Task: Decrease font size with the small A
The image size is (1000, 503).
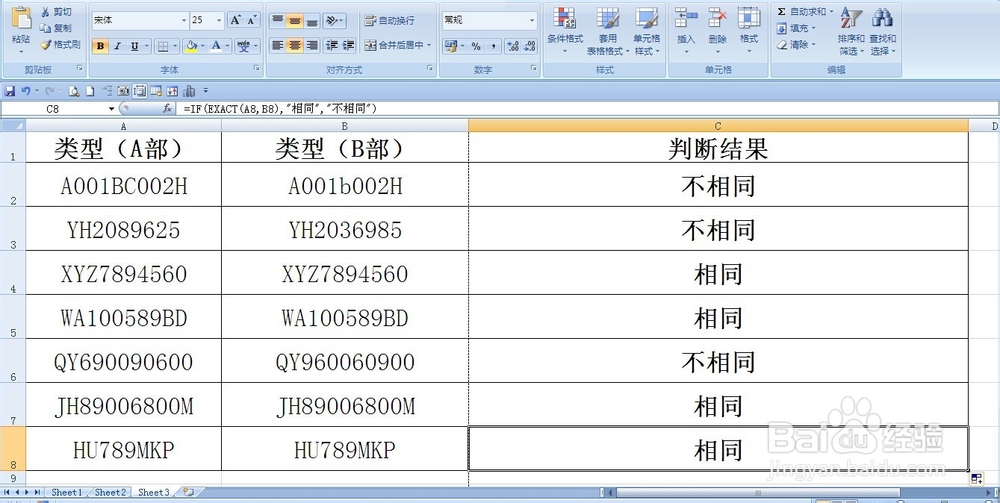Action: click(x=252, y=20)
